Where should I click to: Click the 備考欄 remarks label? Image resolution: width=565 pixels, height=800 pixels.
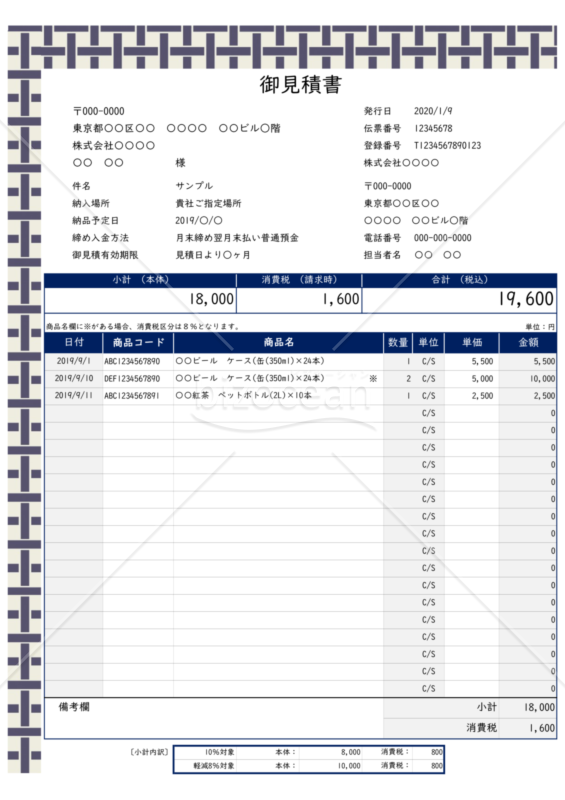coord(74,707)
